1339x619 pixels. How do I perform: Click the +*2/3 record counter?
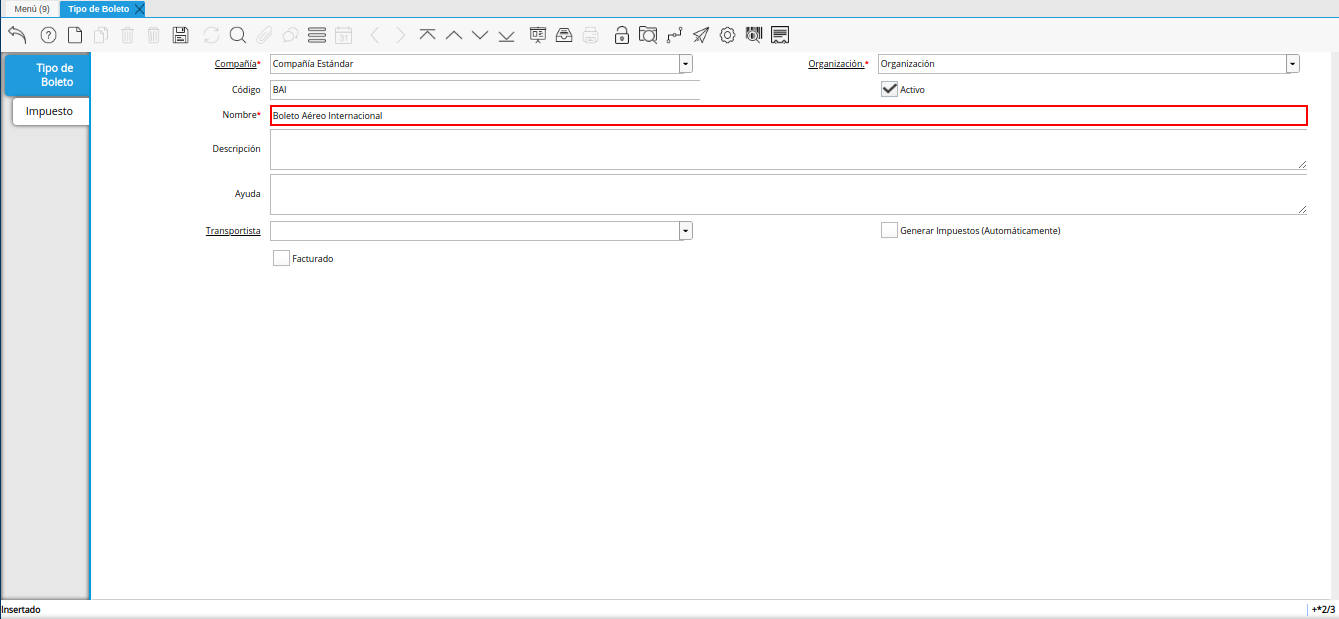point(1323,609)
